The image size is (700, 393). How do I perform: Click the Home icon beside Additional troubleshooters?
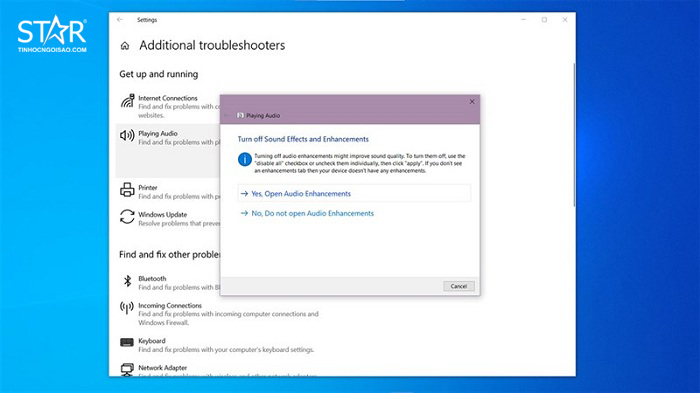[x=125, y=46]
